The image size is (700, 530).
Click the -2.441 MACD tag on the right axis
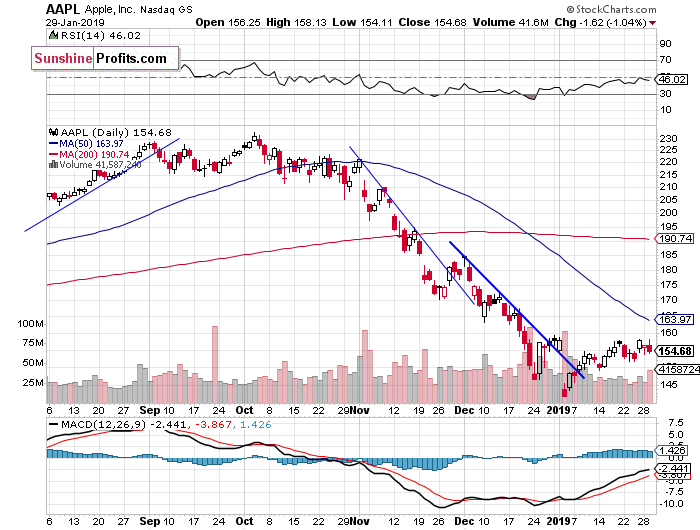coord(672,469)
